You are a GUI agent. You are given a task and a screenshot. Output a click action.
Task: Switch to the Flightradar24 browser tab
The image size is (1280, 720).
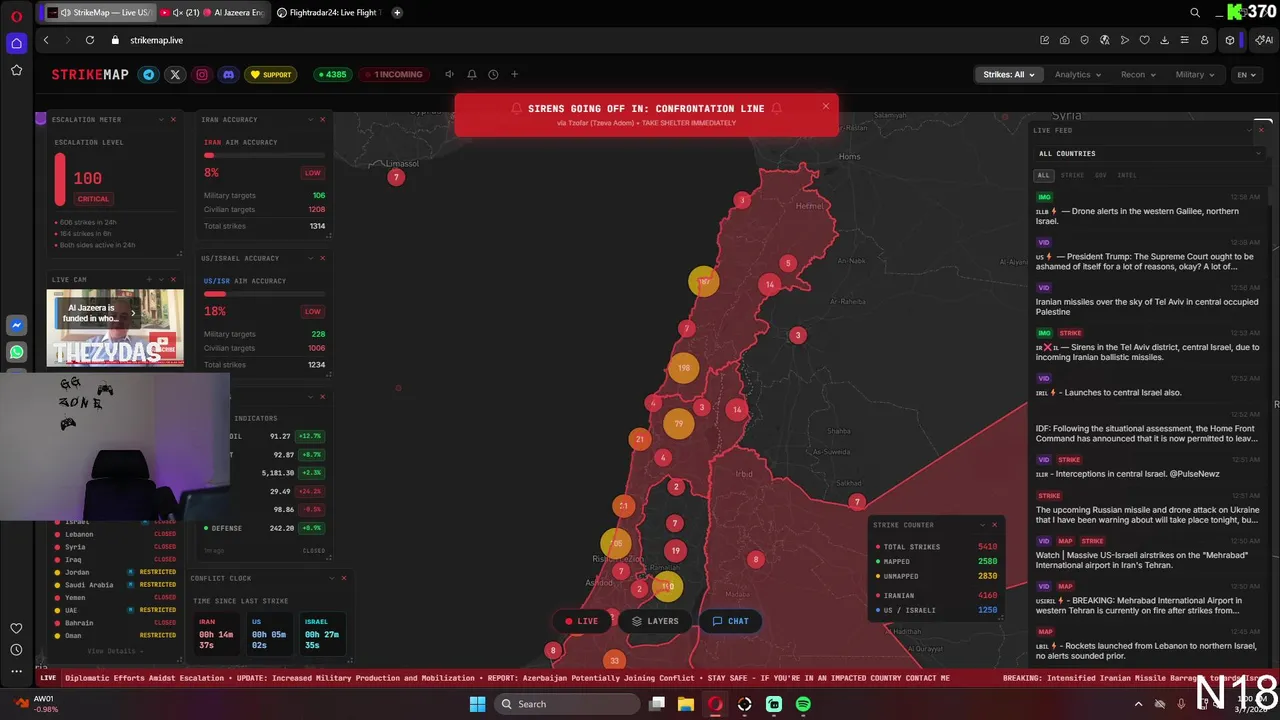[328, 12]
